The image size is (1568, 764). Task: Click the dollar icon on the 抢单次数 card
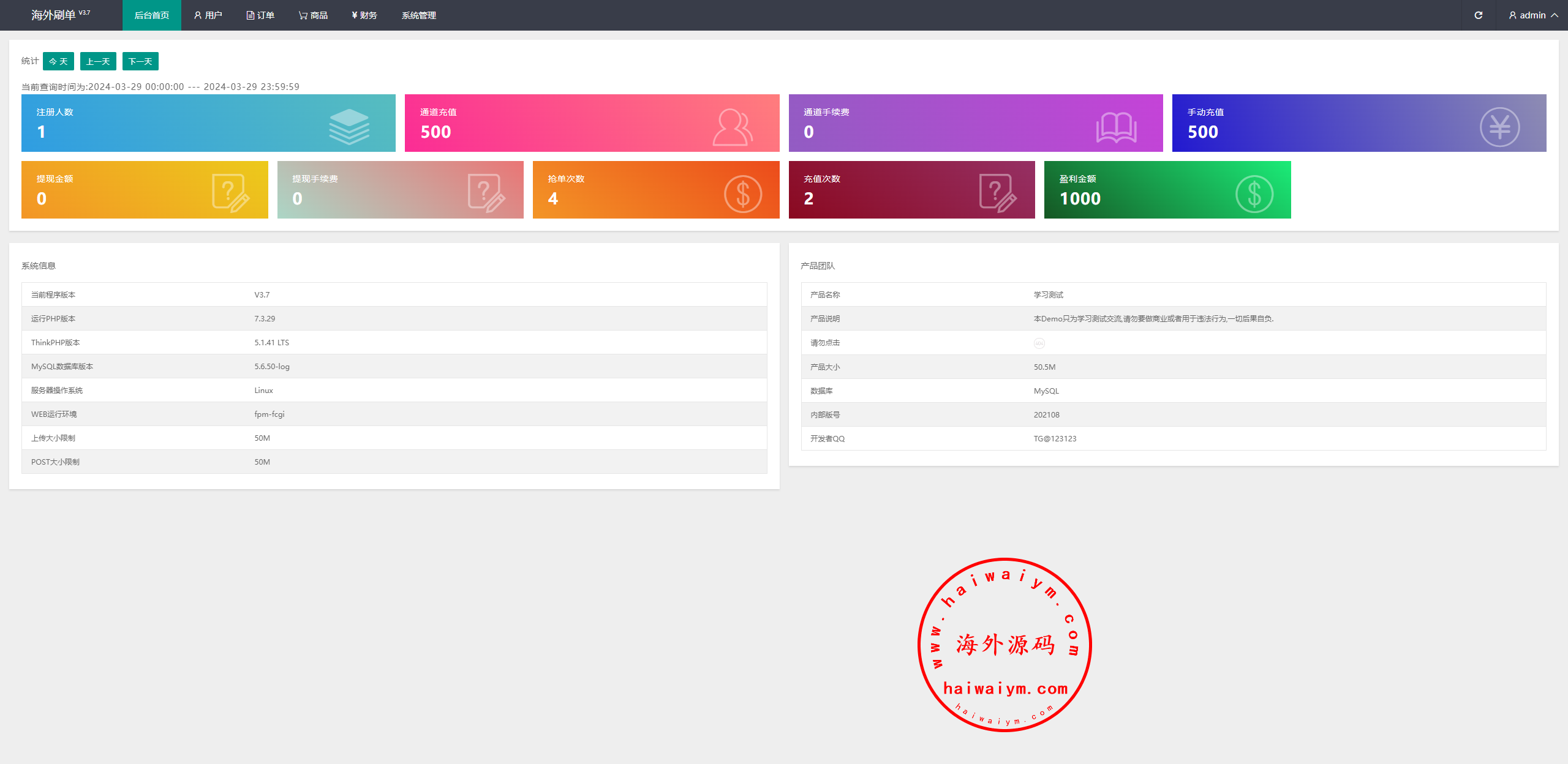coord(742,194)
